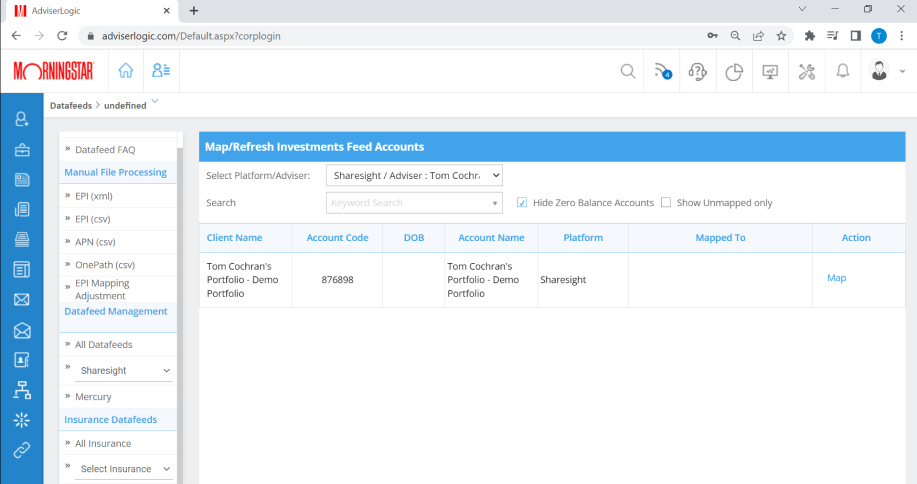This screenshot has width=917, height=484.
Task: Click the contact card icon in sidebar
Action: (x=22, y=360)
